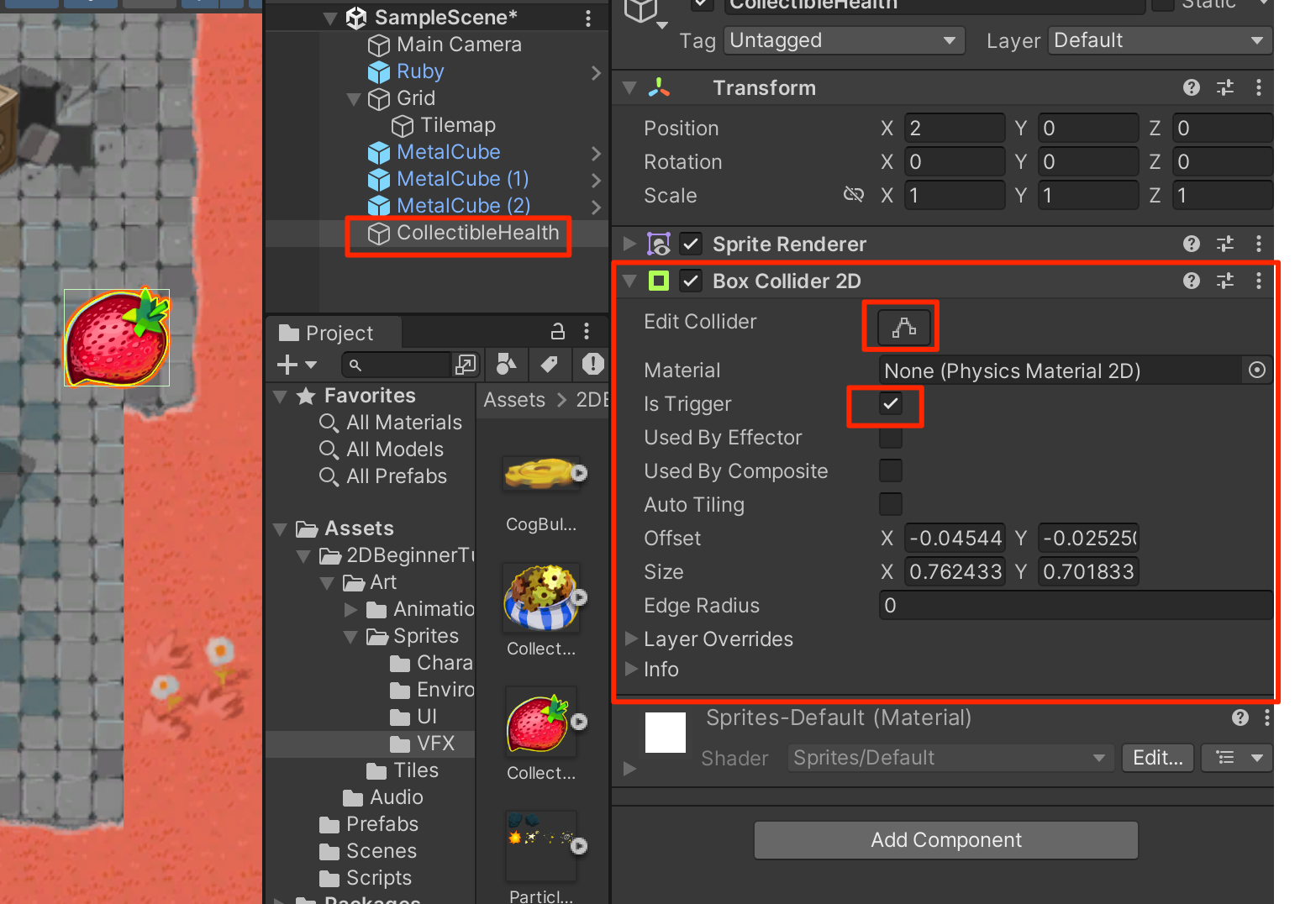Click the Position X input field
The width and height of the screenshot is (1316, 904).
[953, 129]
